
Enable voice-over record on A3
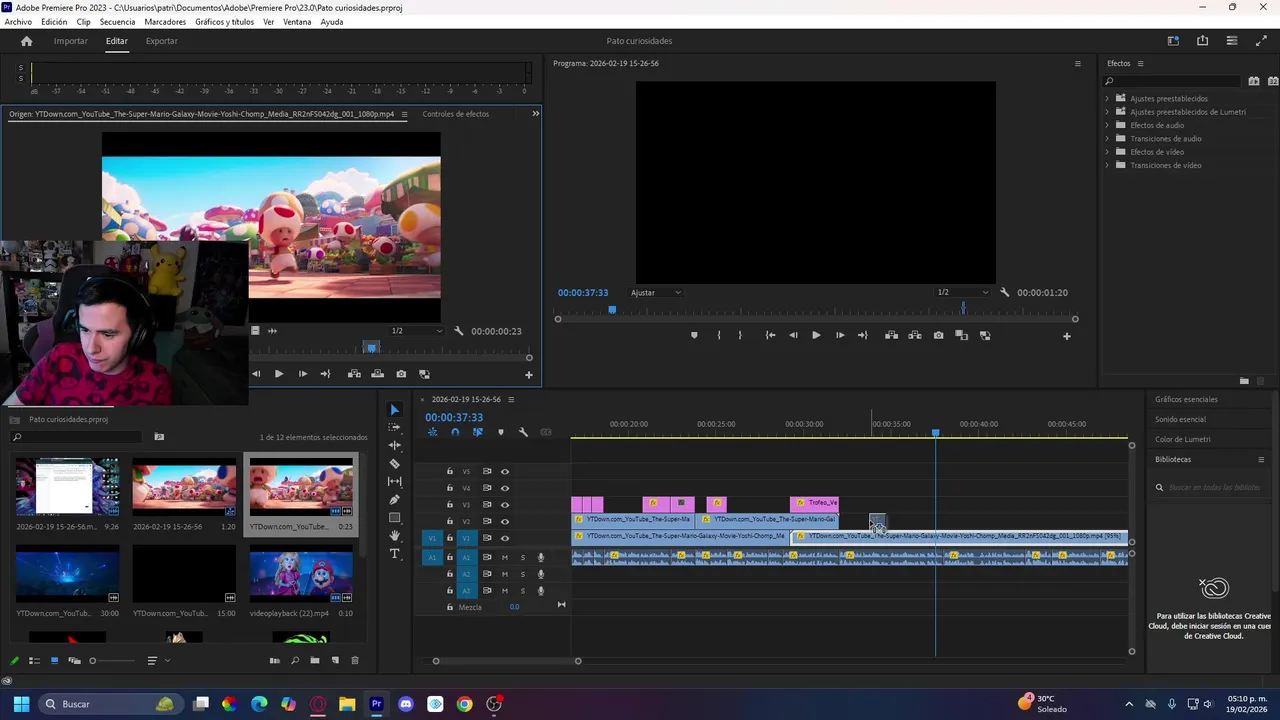[x=541, y=591]
